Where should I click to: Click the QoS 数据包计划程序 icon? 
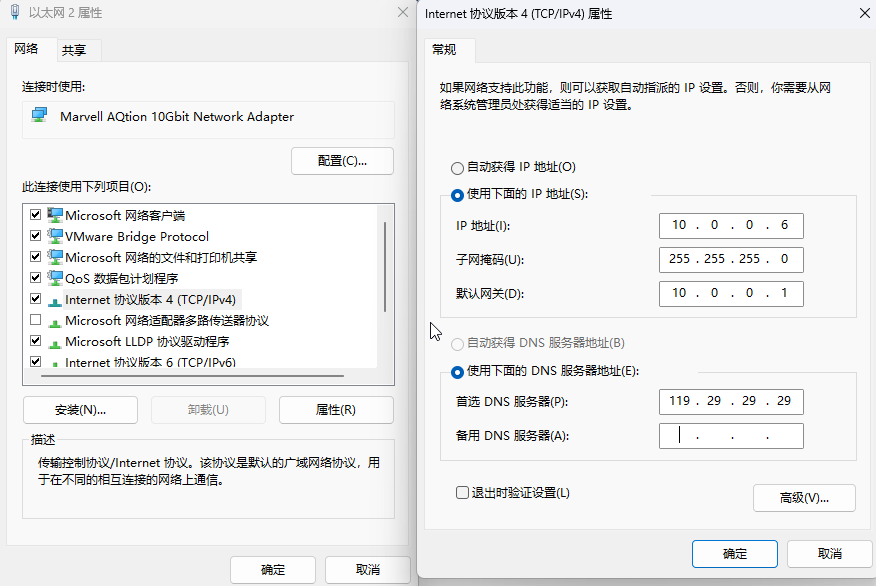(55, 278)
